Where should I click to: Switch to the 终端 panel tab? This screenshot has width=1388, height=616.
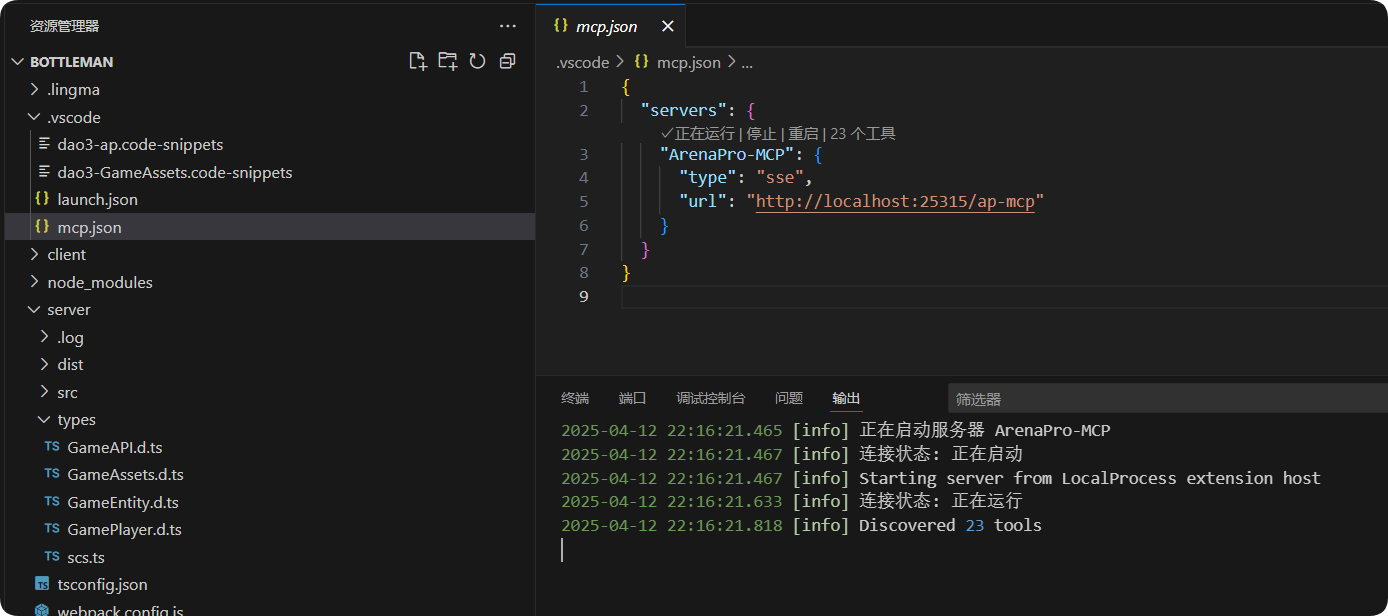[575, 398]
